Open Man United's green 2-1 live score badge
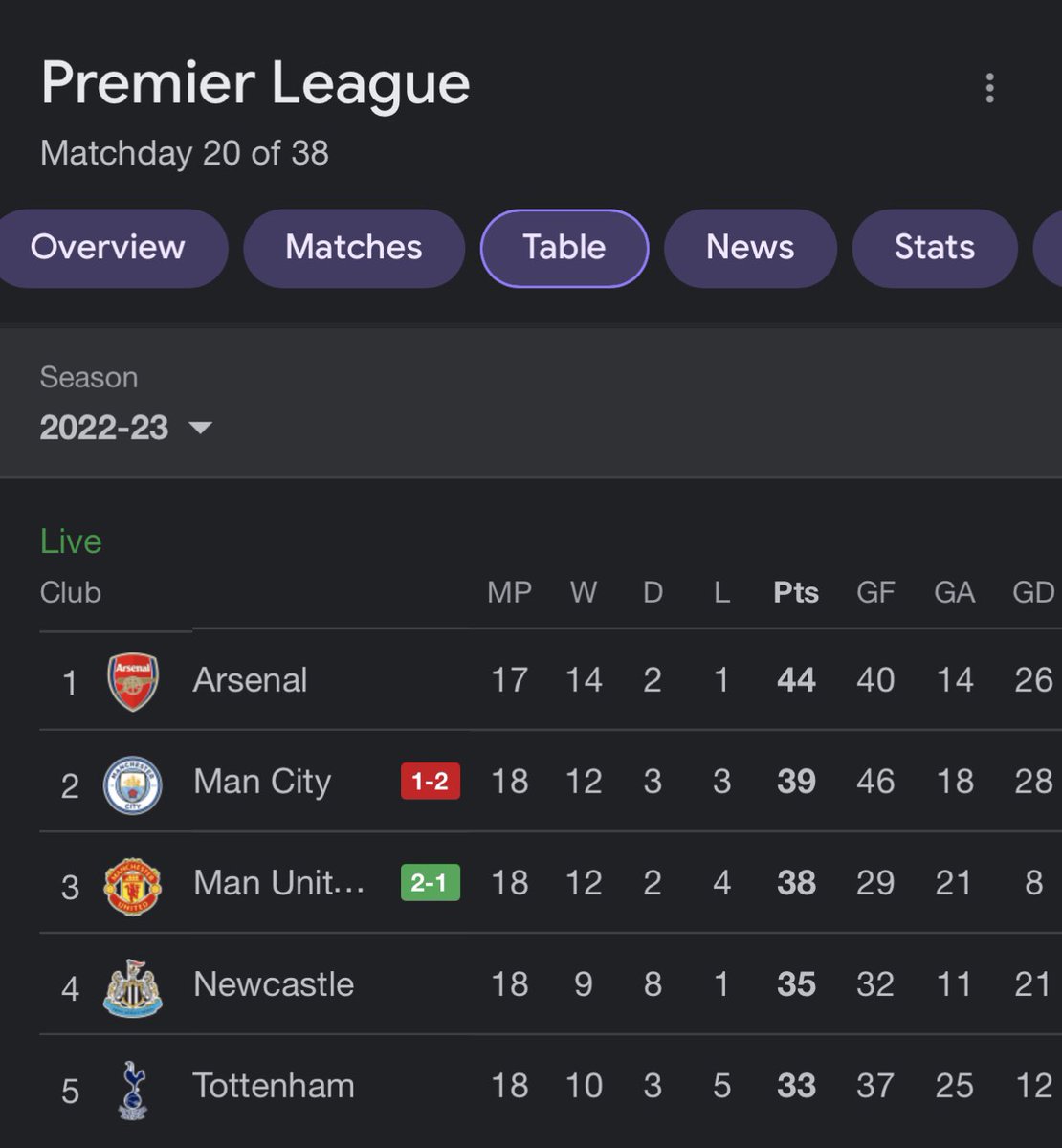The image size is (1062, 1148). (431, 882)
